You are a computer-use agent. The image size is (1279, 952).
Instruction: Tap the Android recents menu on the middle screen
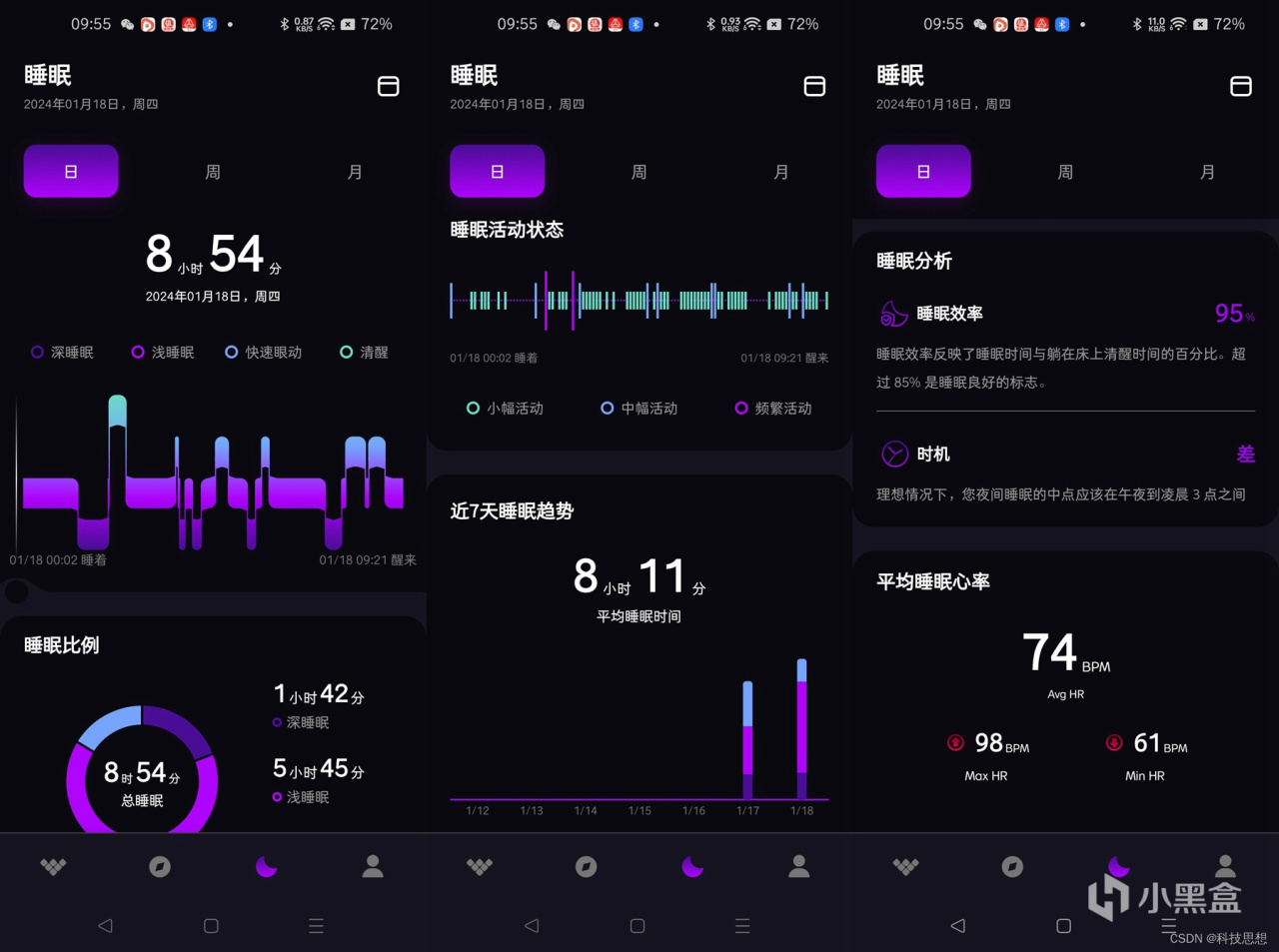tap(742, 926)
